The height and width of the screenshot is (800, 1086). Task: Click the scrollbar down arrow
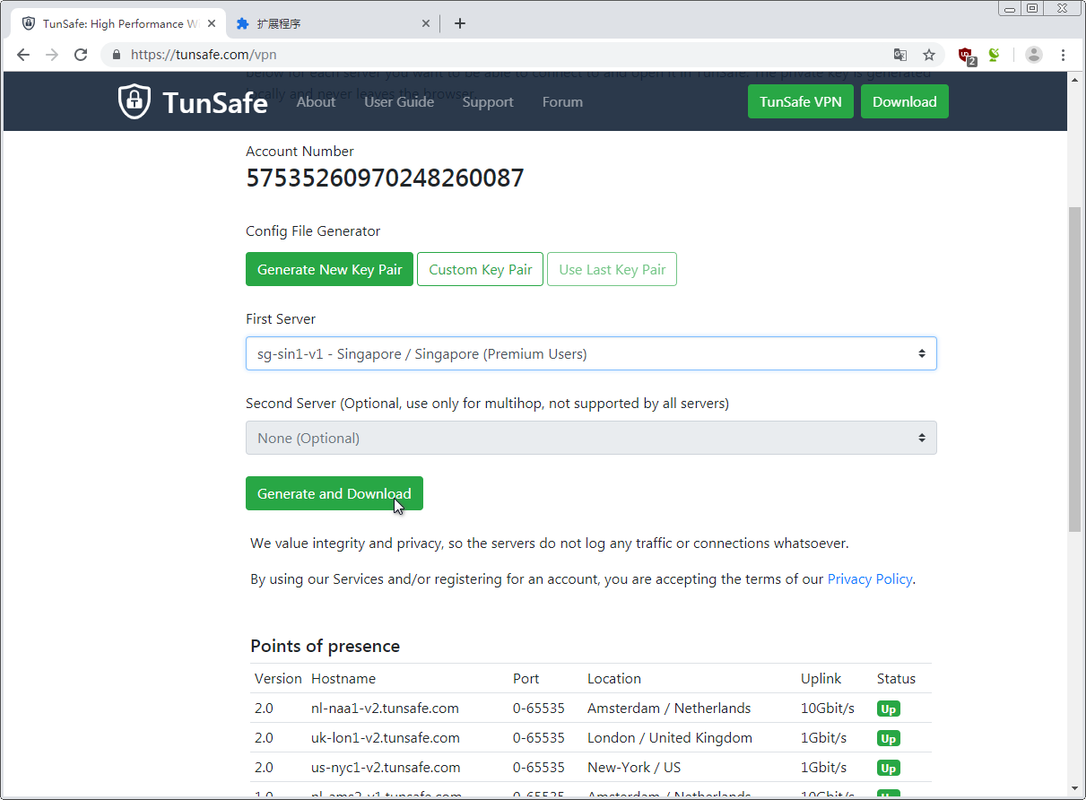click(1074, 788)
